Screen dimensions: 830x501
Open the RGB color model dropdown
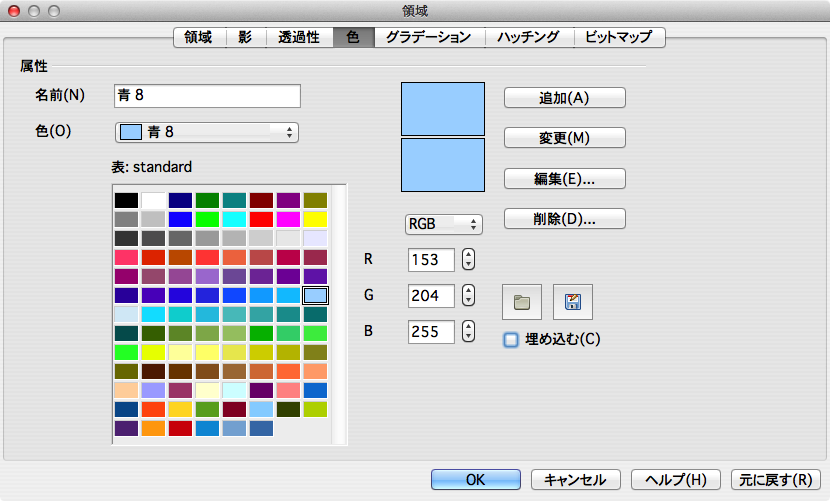pyautogui.click(x=444, y=224)
